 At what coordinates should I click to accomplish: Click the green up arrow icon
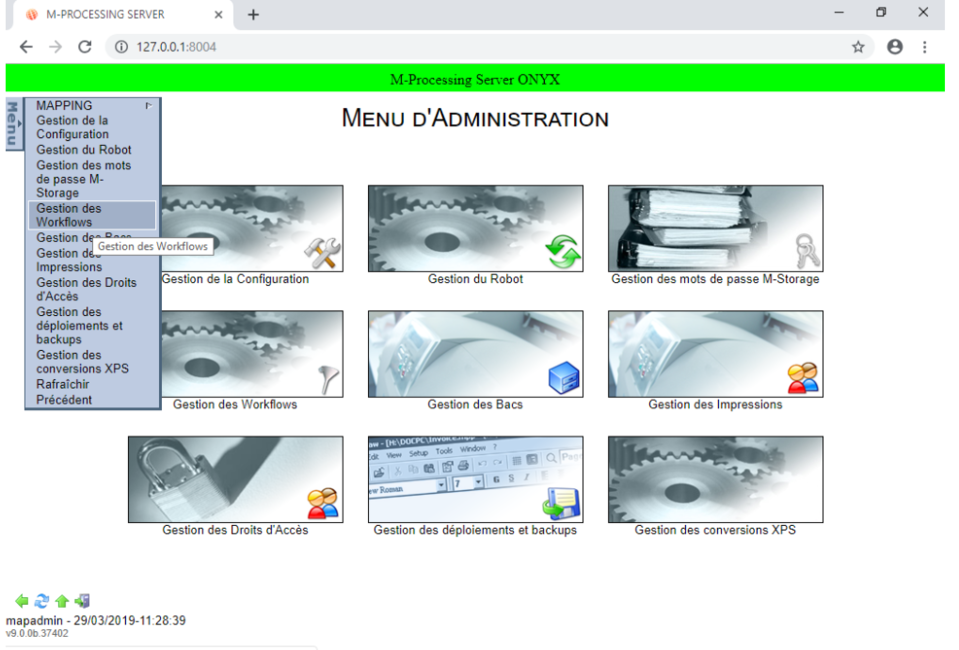(61, 601)
